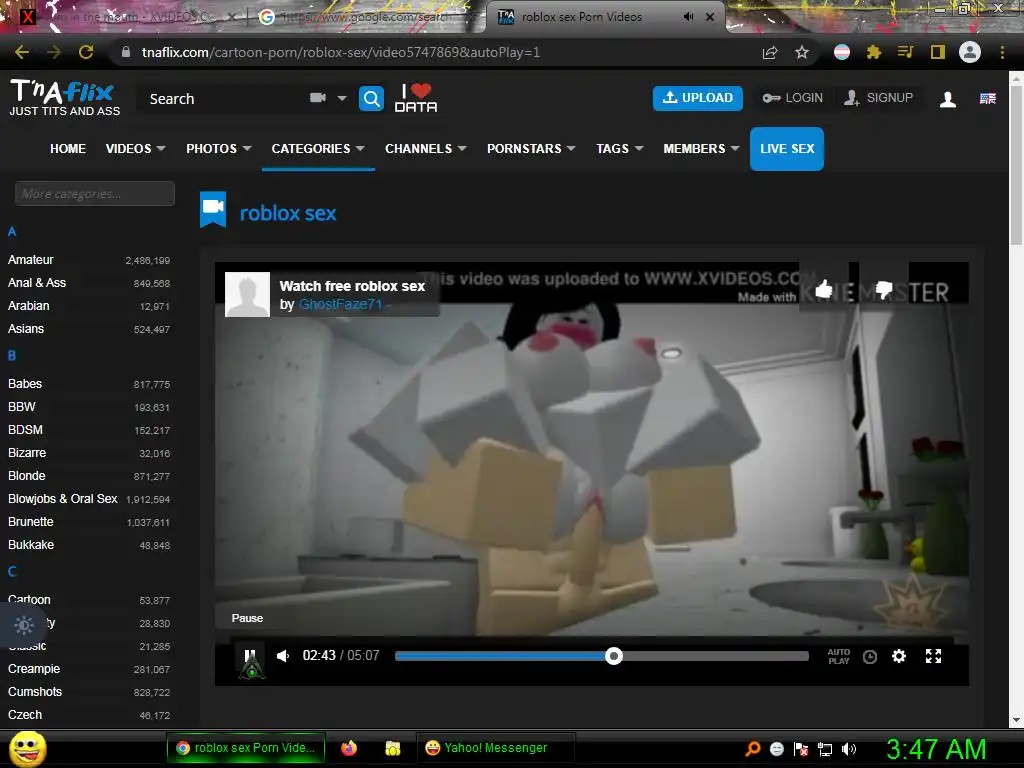
Task: Click the SIGNUP link
Action: (x=878, y=98)
